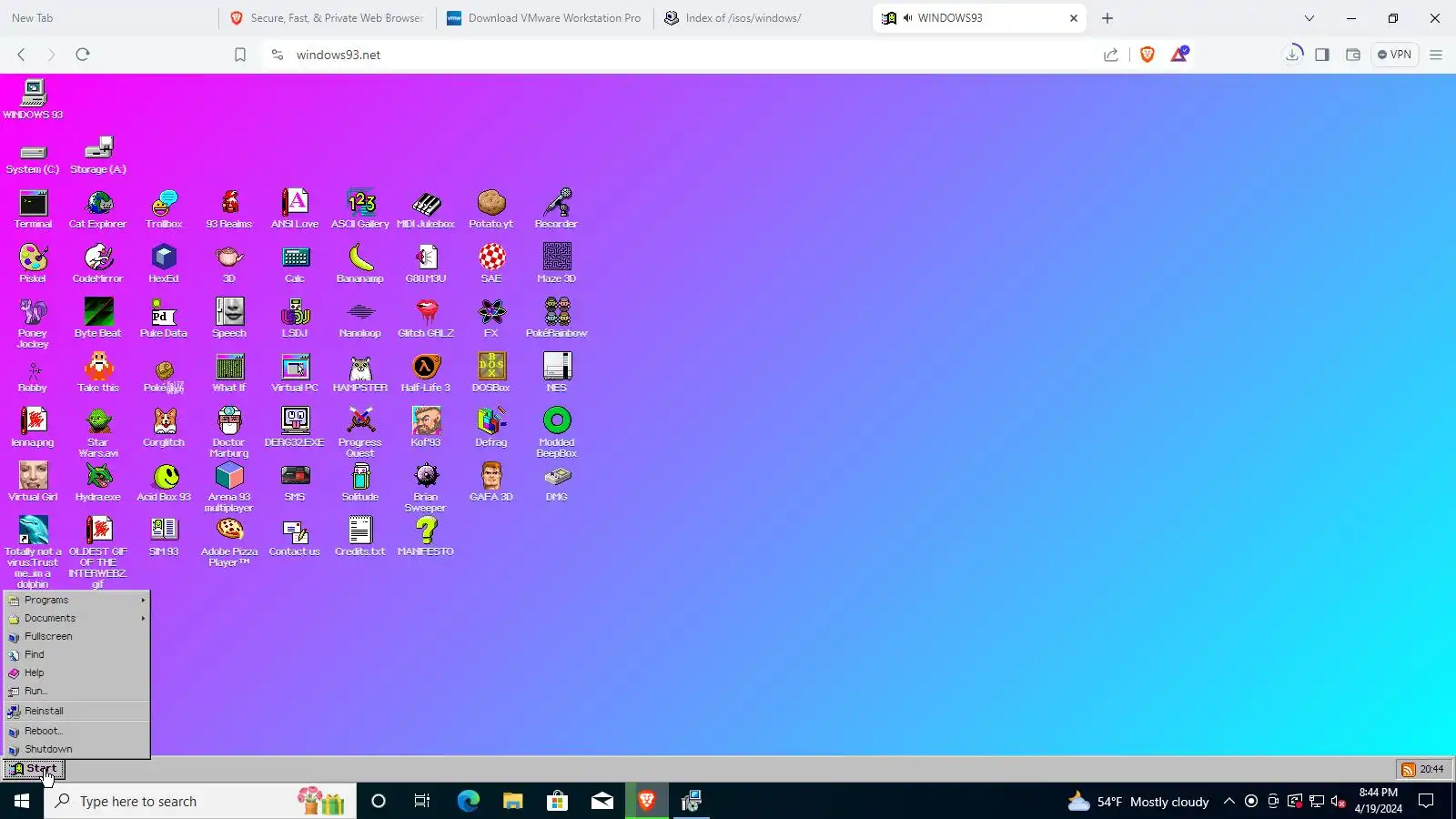
Task: Open the DOSBox icon
Action: point(491,373)
